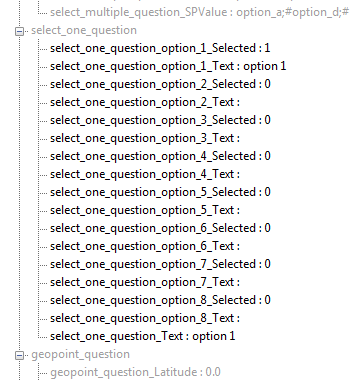Select select_one_question_option_4_Text item

145,174
